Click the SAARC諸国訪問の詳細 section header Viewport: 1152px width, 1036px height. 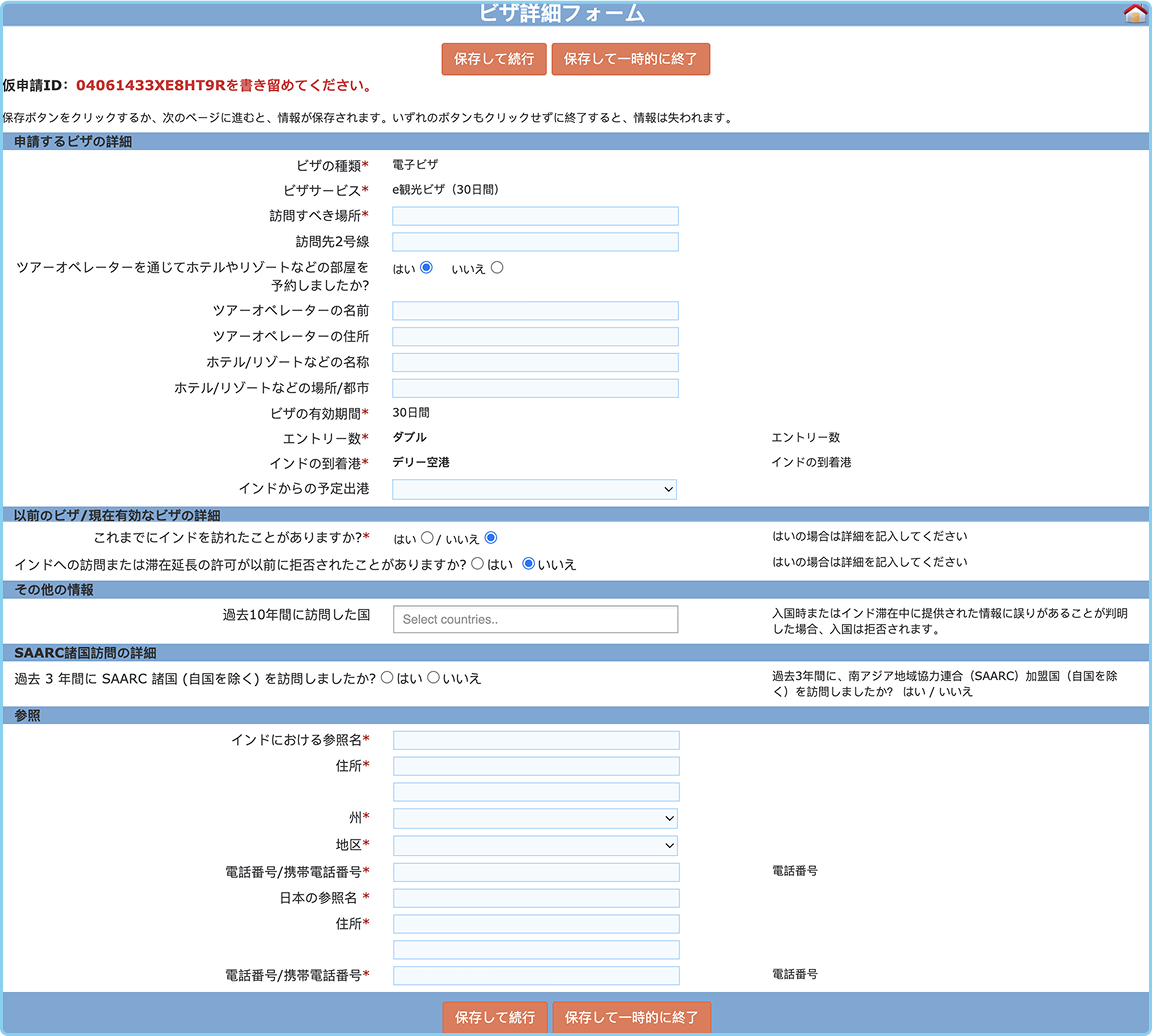576,652
